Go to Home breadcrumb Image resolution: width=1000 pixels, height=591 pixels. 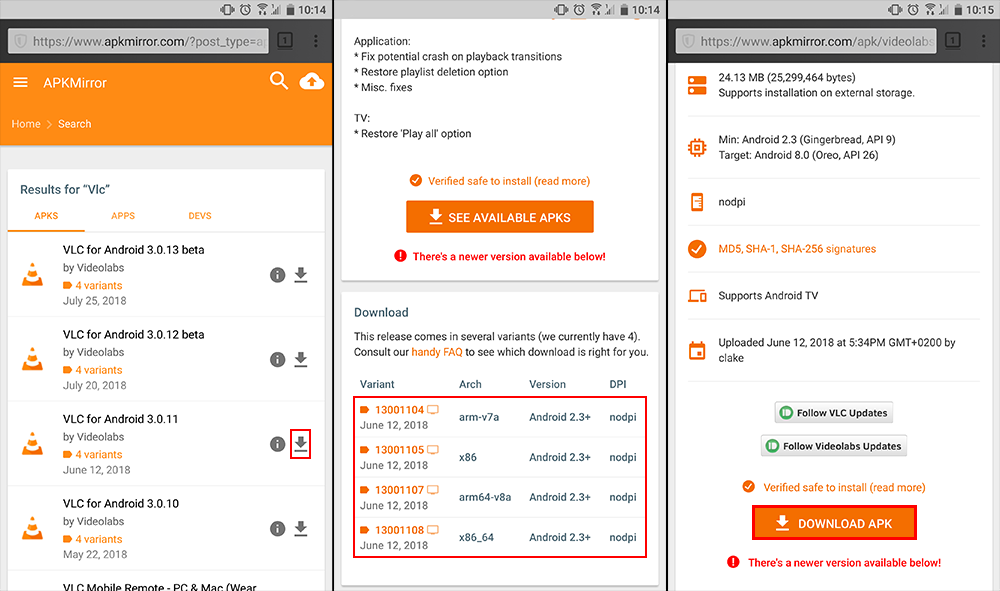point(26,124)
